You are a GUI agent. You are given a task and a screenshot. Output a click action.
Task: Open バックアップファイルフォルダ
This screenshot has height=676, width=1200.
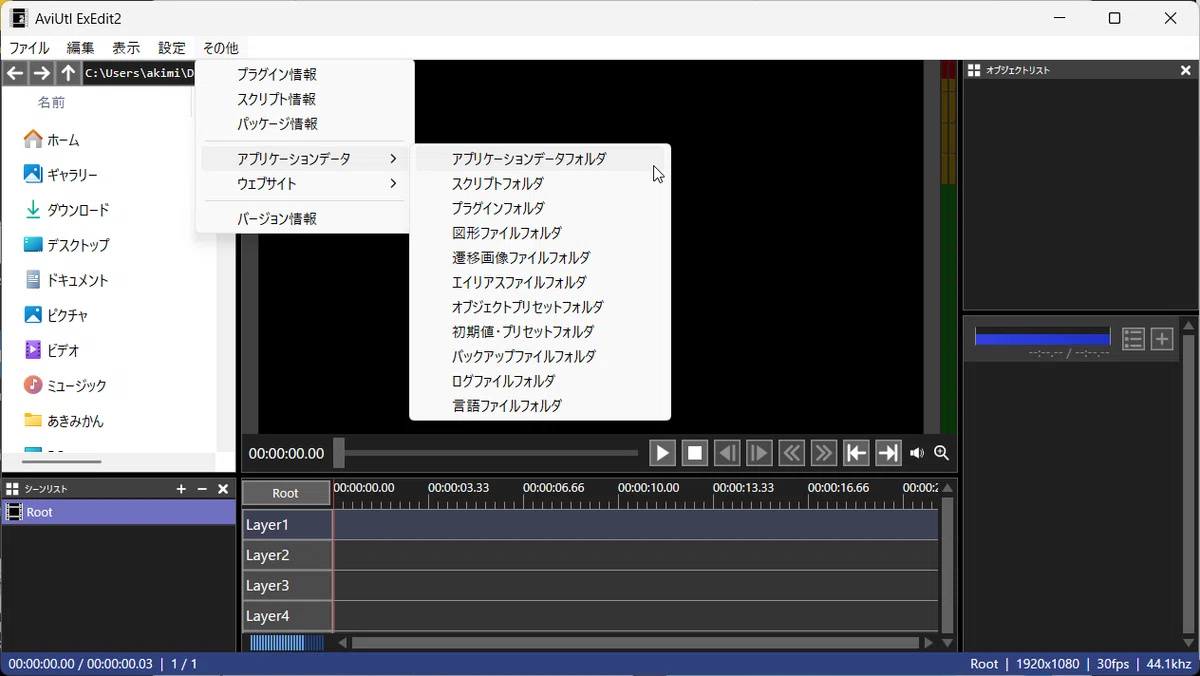click(540, 356)
